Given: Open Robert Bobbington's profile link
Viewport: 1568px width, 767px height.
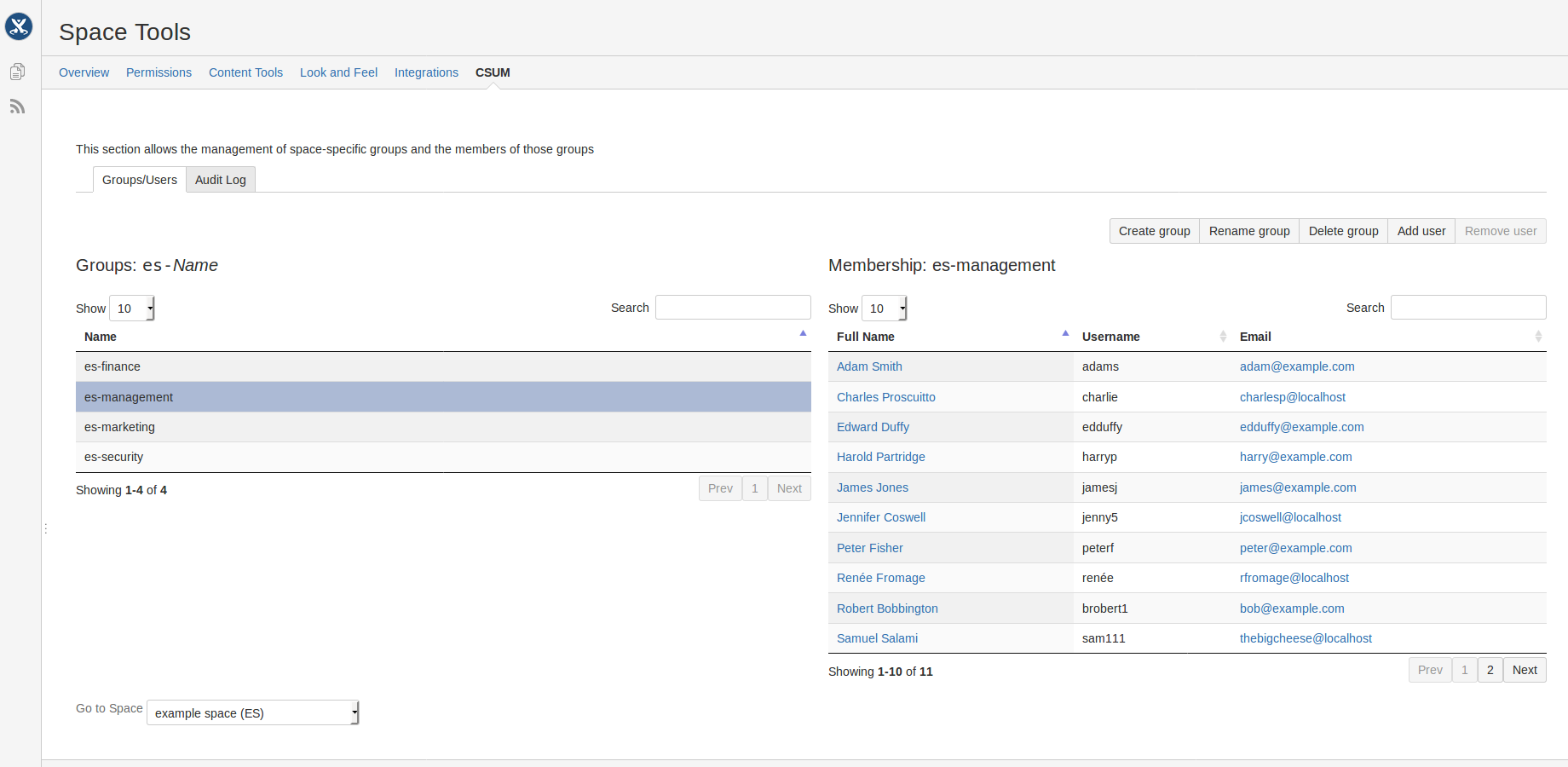Looking at the screenshot, I should pyautogui.click(x=887, y=608).
